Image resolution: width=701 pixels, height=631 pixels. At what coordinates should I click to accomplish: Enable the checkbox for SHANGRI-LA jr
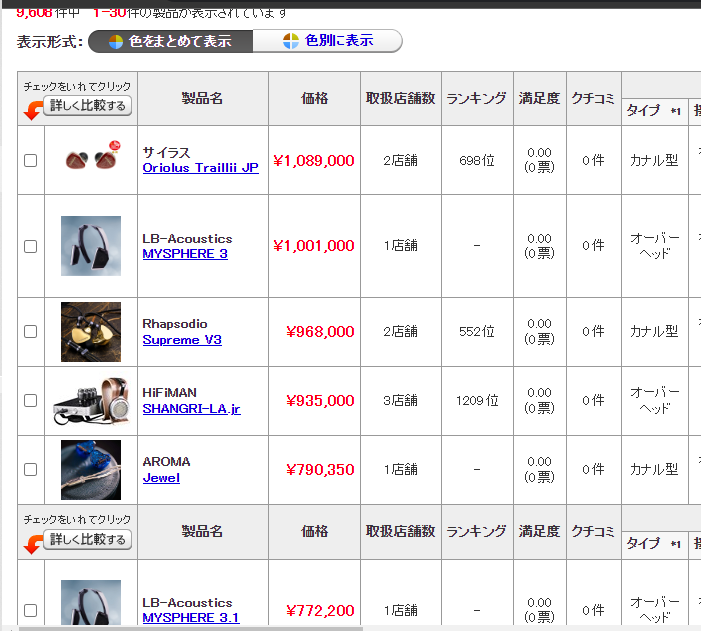pyautogui.click(x=30, y=401)
